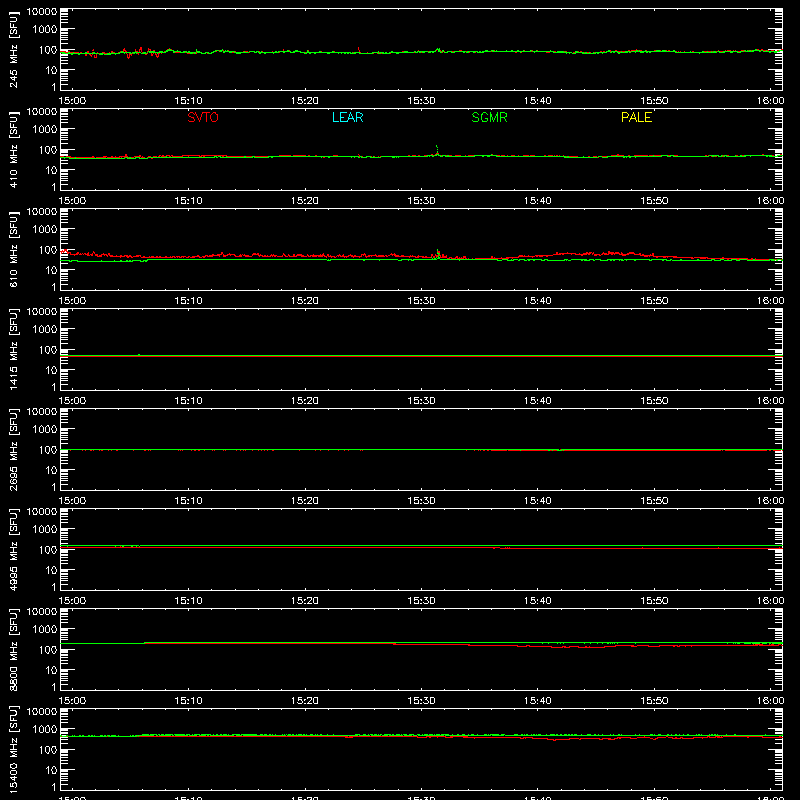800x800 pixels.
Task: Click the 15400 MHz [SFU] axis label
Action: click(13, 750)
